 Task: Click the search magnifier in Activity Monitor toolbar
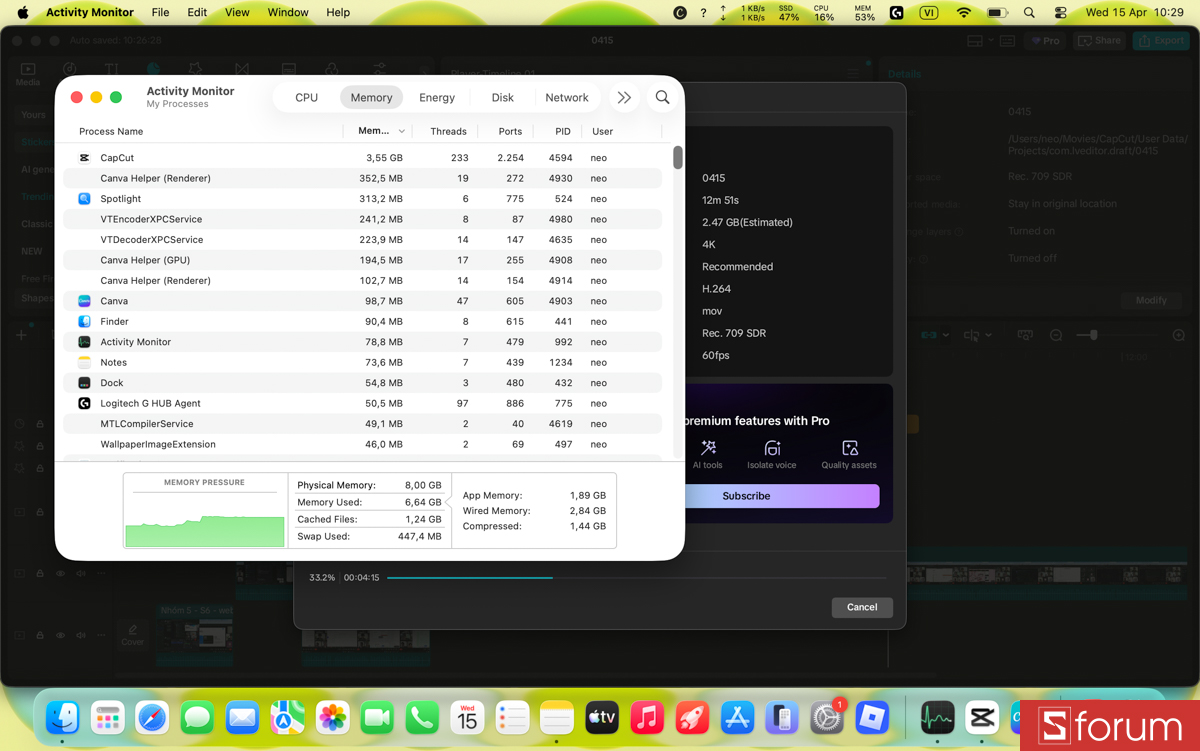coord(662,97)
